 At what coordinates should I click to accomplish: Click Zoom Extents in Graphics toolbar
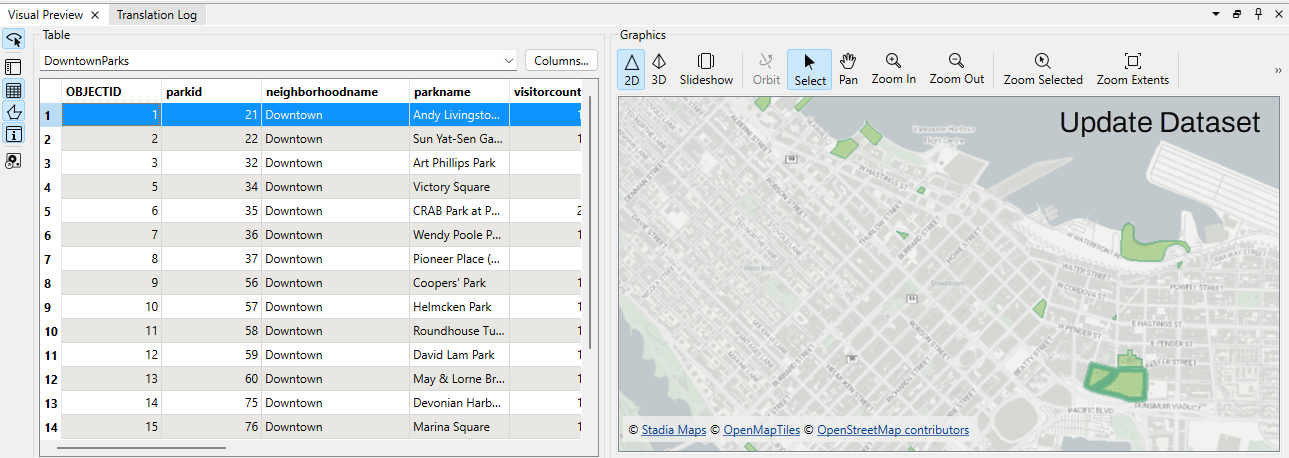click(1133, 69)
